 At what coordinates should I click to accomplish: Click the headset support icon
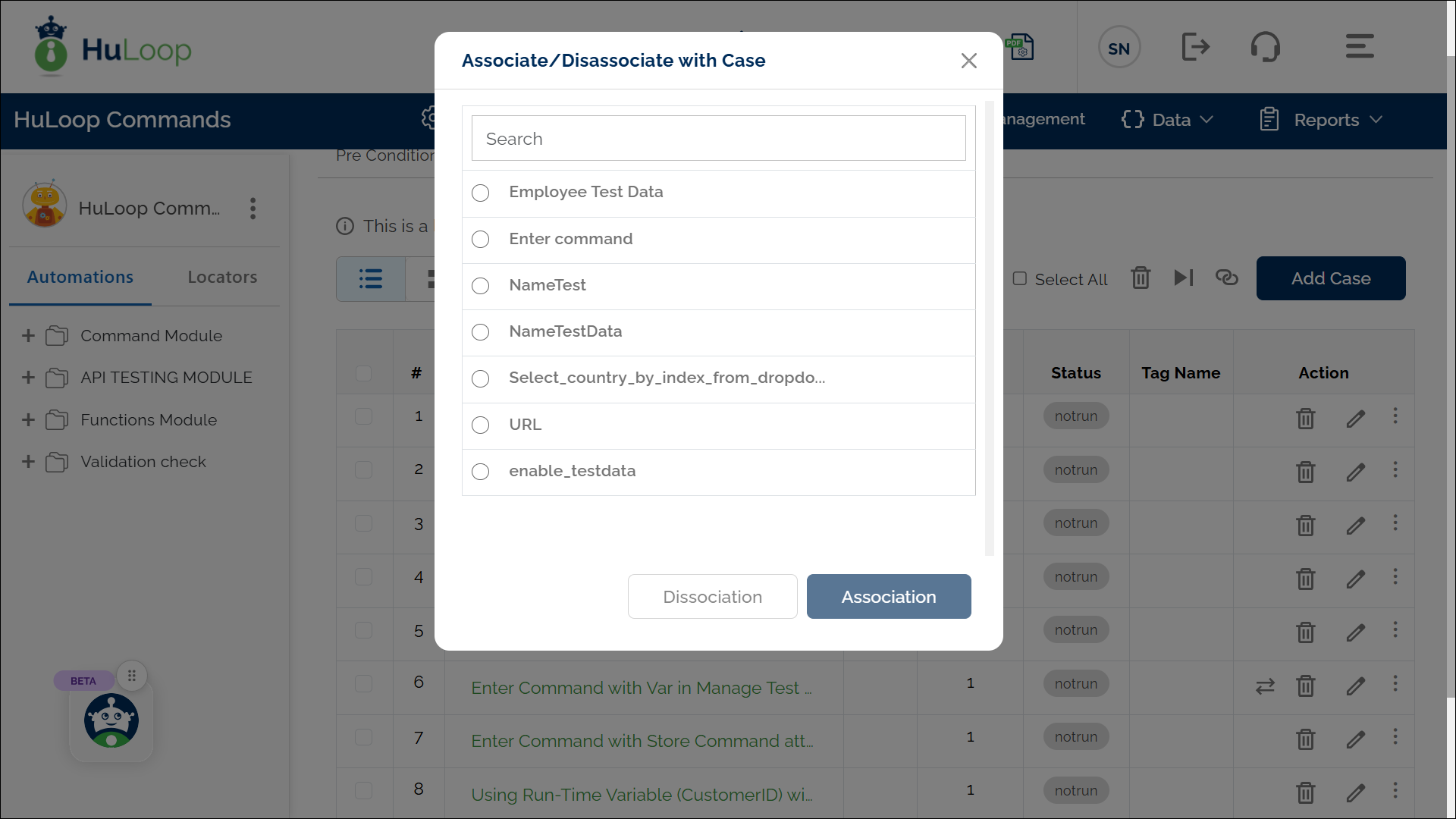[x=1265, y=47]
